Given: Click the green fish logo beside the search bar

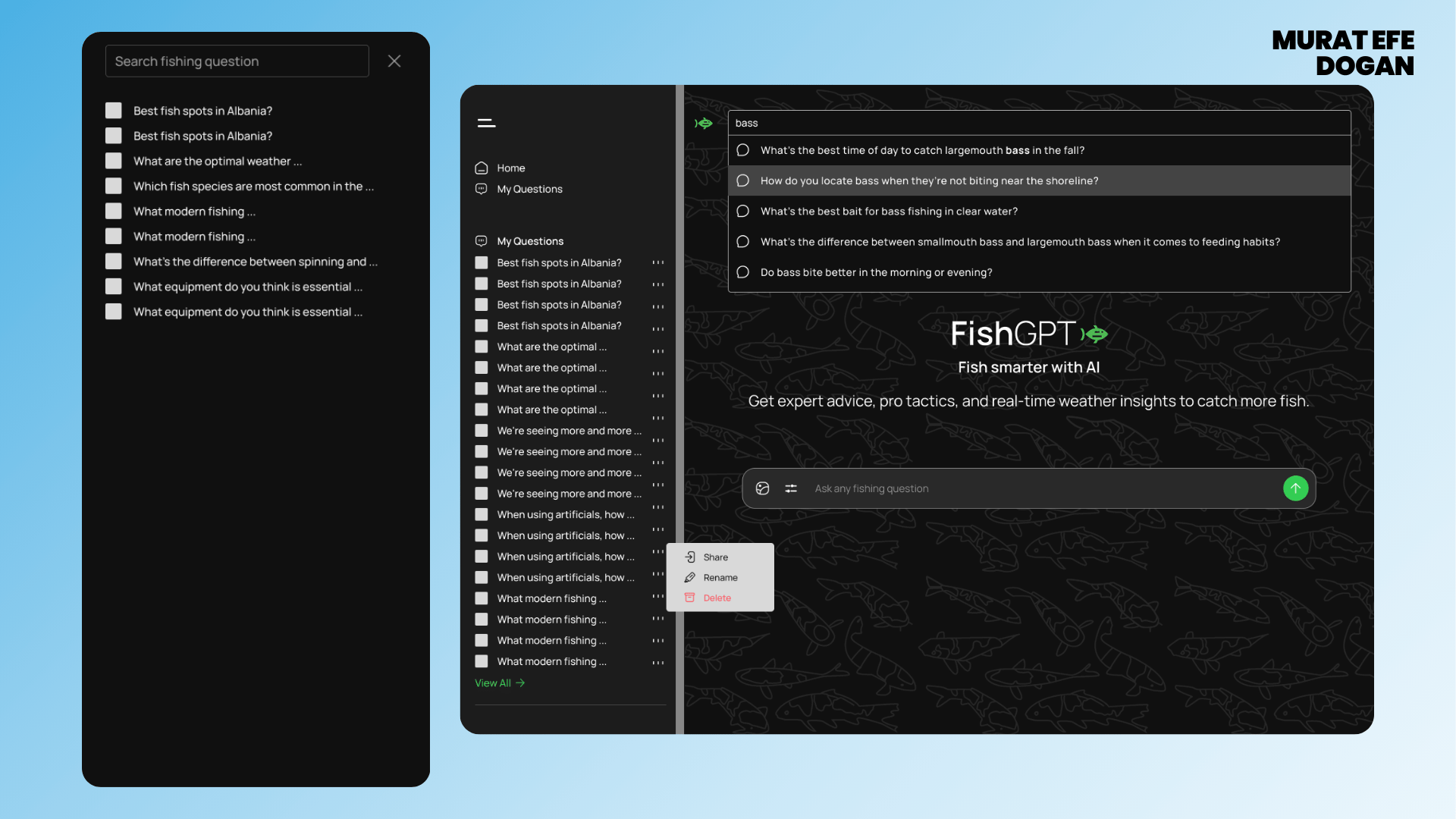Looking at the screenshot, I should [x=704, y=123].
